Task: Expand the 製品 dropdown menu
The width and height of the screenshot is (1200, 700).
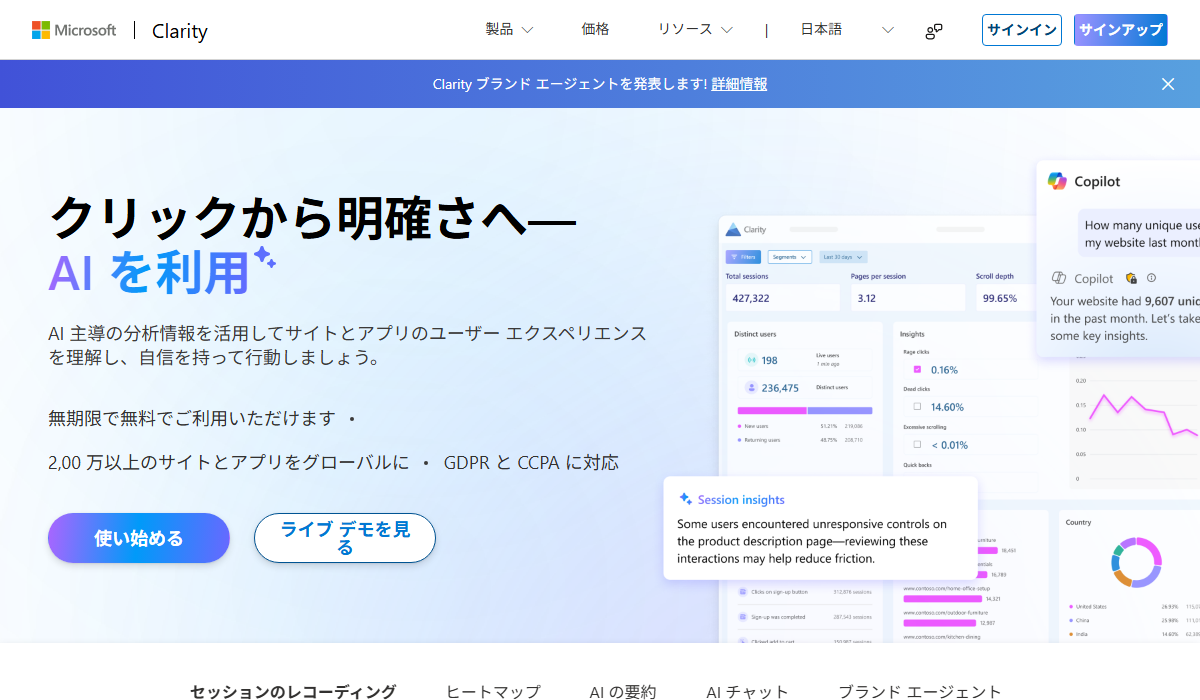Action: 507,29
